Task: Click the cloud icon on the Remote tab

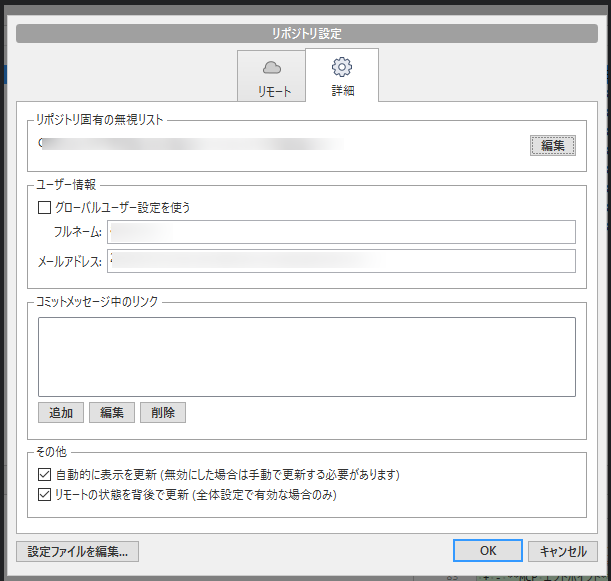Action: tap(271, 68)
